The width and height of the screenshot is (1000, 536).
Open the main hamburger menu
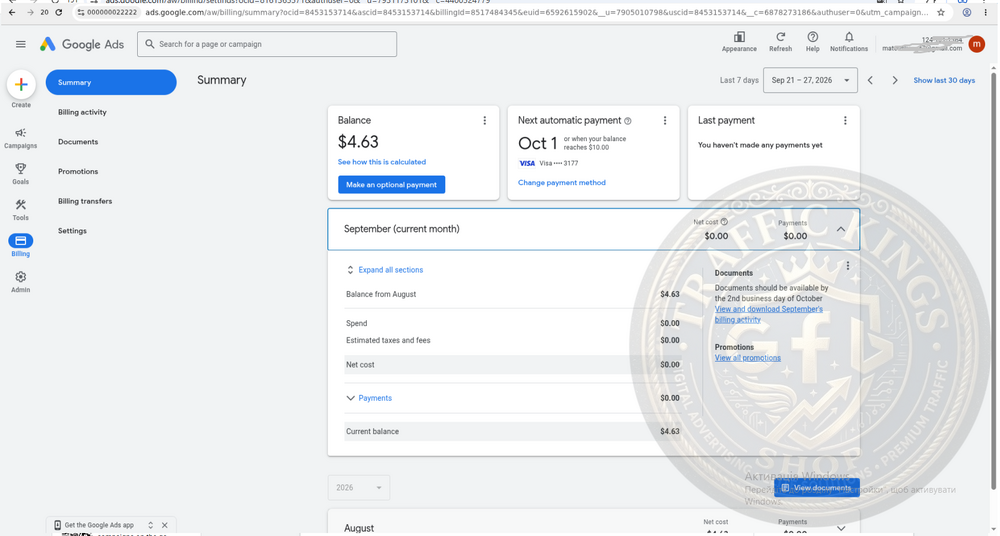(20, 44)
